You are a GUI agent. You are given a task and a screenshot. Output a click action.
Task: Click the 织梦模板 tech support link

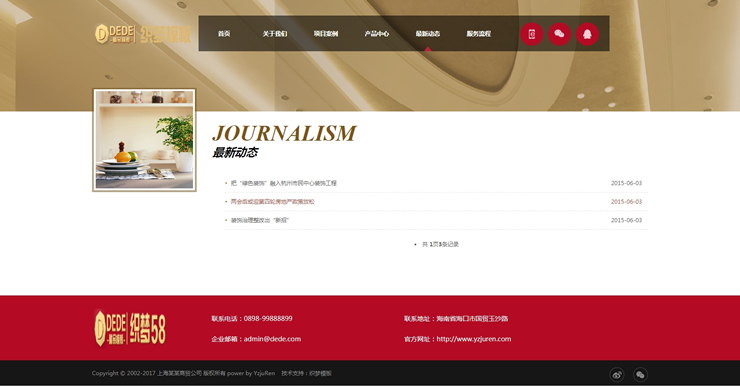point(320,373)
